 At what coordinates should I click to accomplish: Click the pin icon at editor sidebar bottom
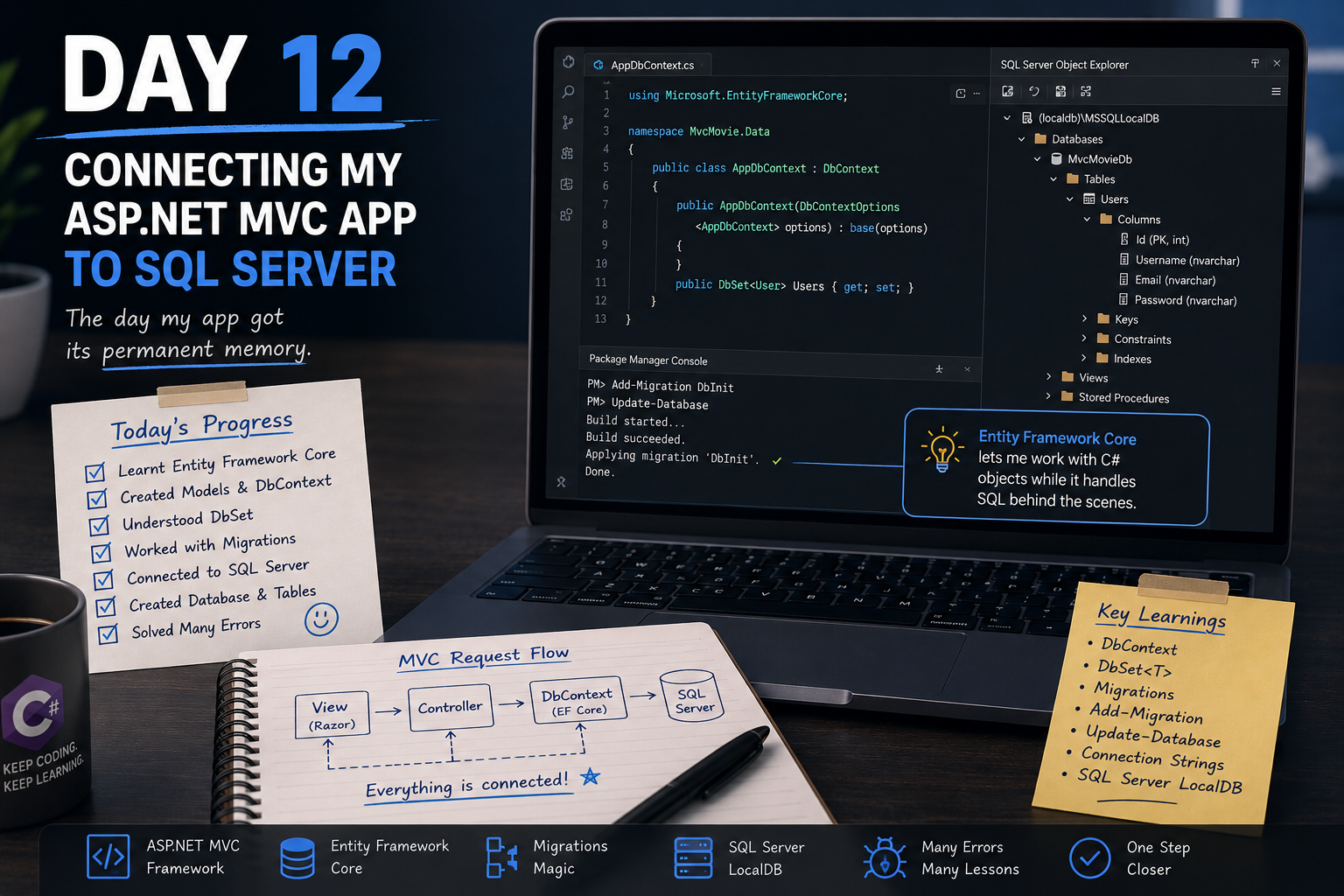tap(562, 482)
